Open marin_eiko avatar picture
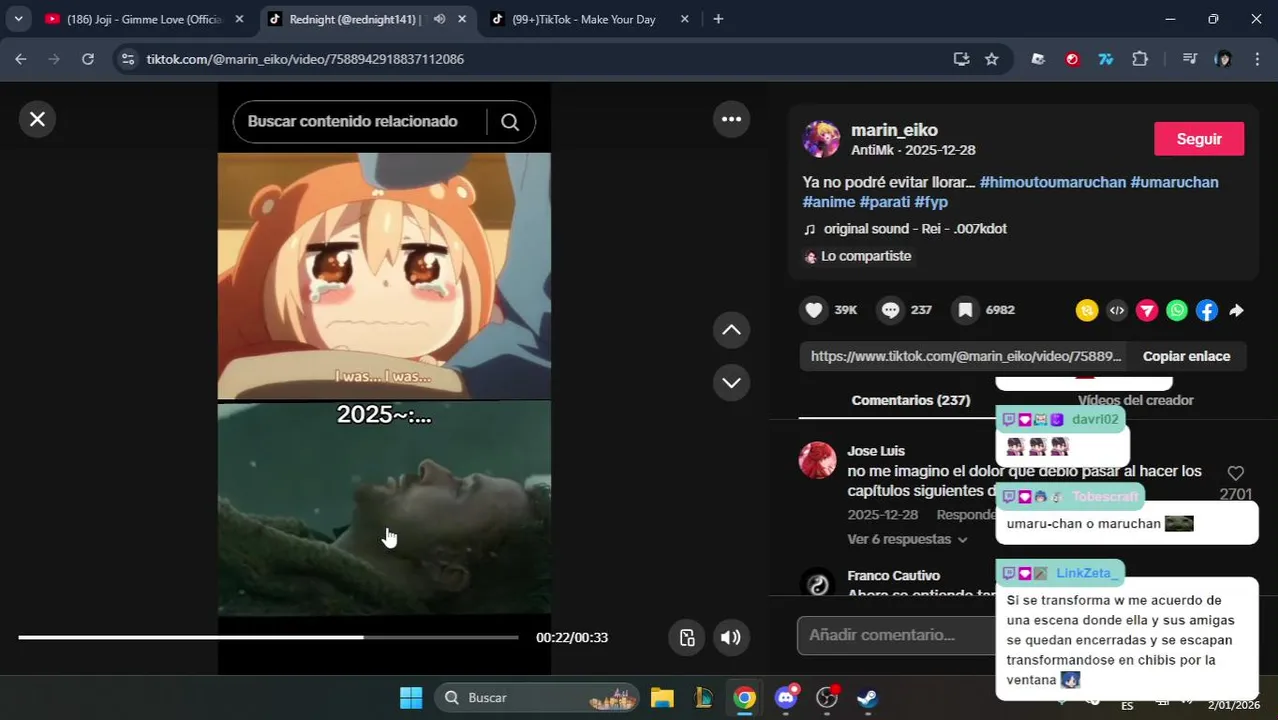 822,139
